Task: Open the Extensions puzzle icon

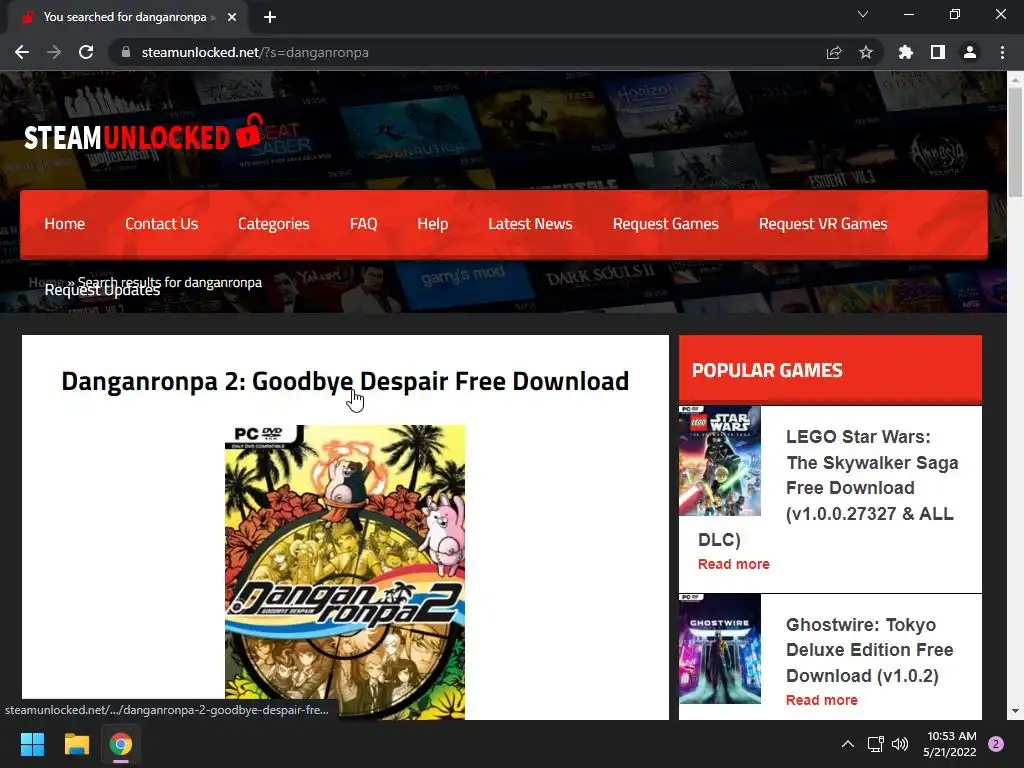Action: [x=905, y=52]
